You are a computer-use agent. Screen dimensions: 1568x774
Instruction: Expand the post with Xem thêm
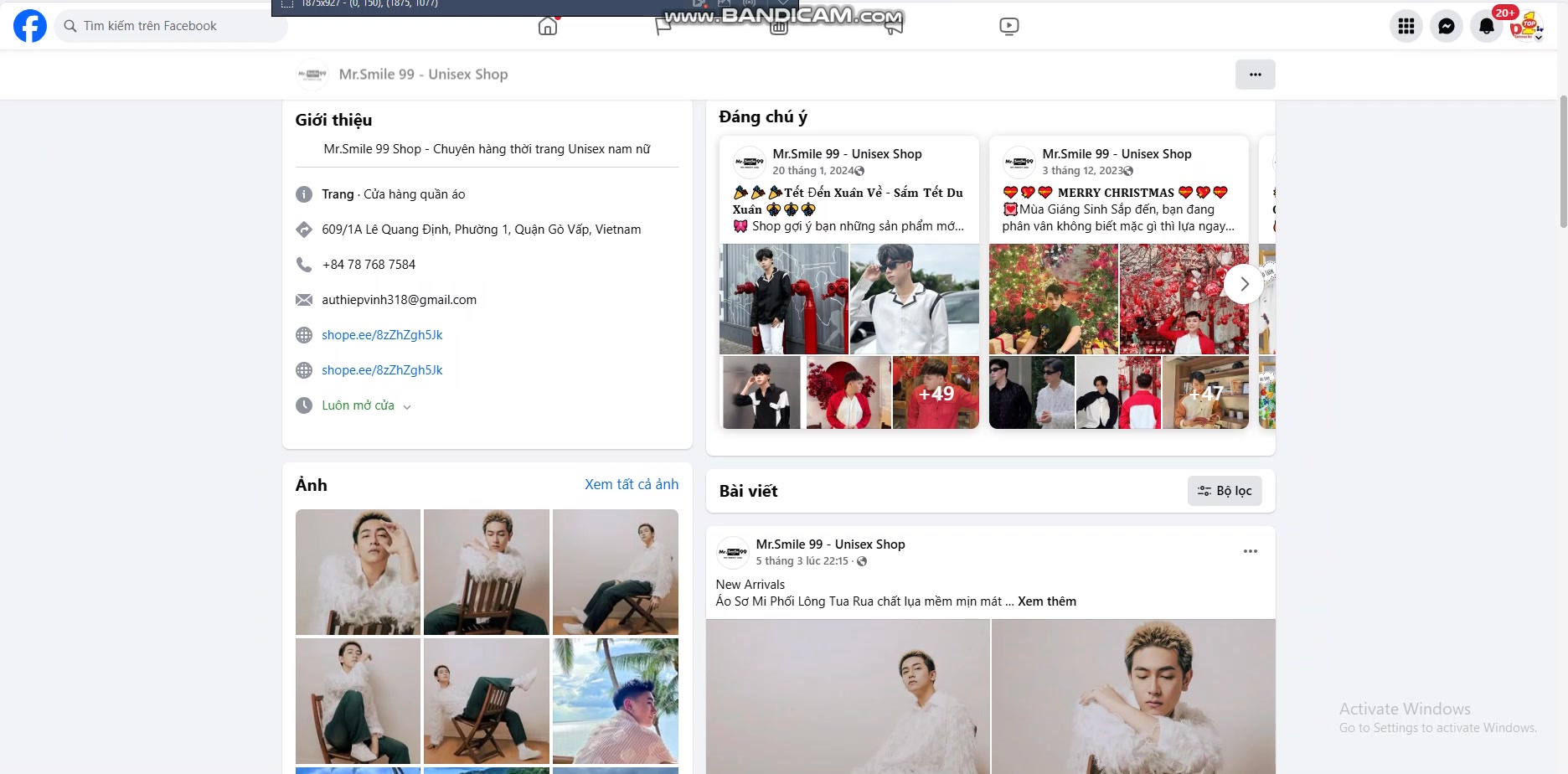click(1047, 601)
